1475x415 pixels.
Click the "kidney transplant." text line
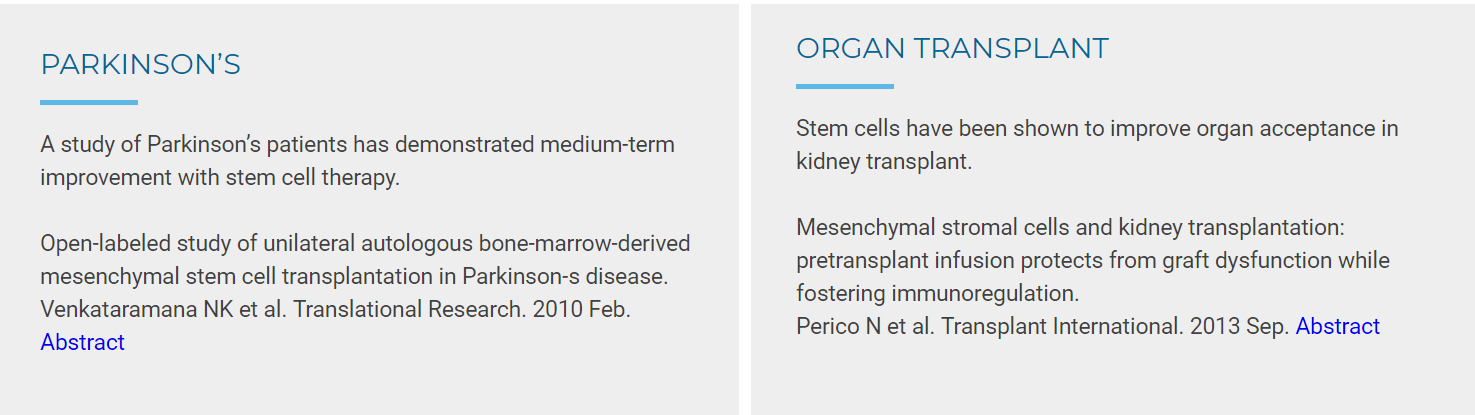[884, 162]
